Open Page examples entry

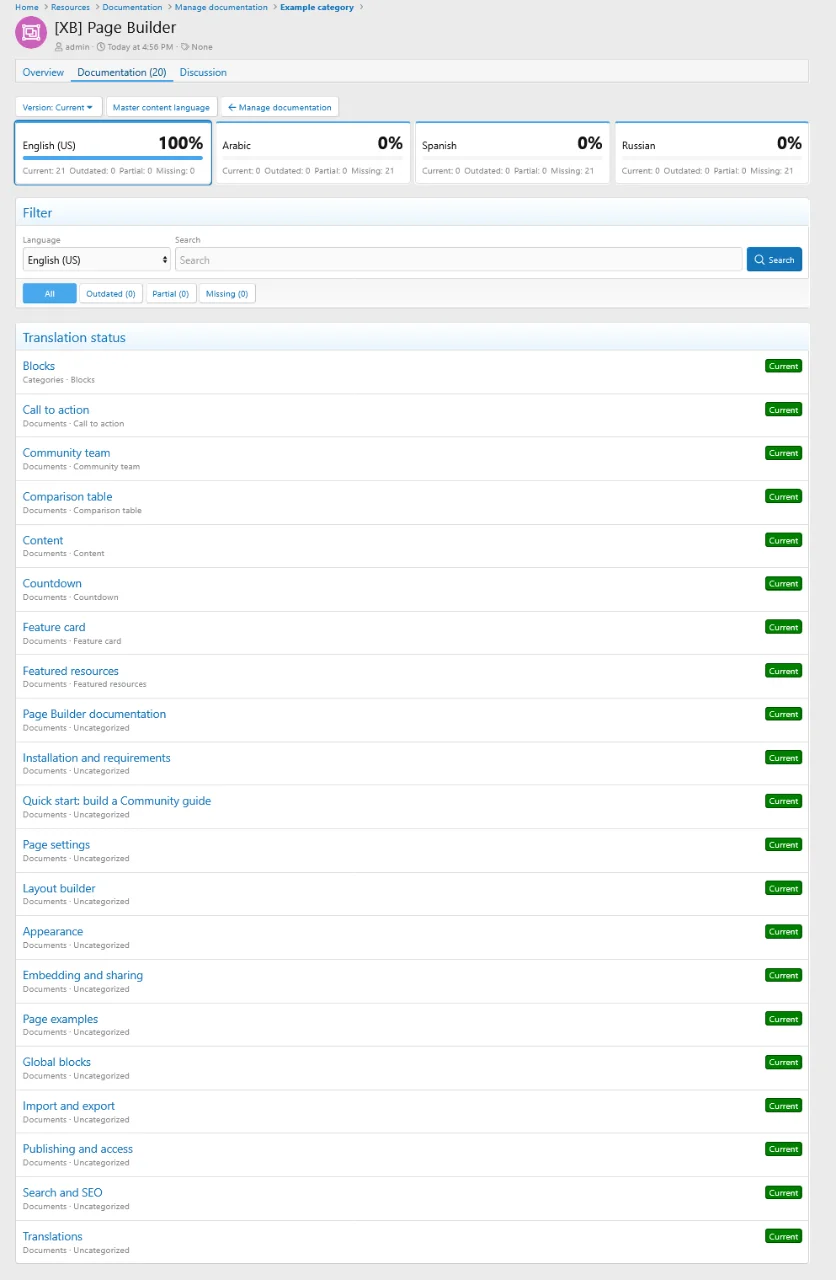(60, 1019)
